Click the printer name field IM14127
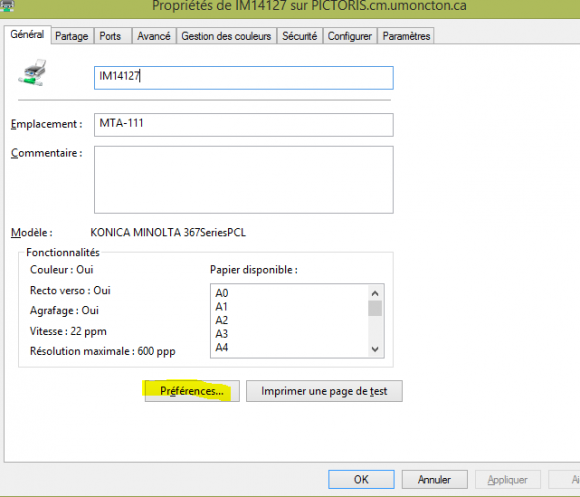The image size is (580, 497). click(x=244, y=78)
